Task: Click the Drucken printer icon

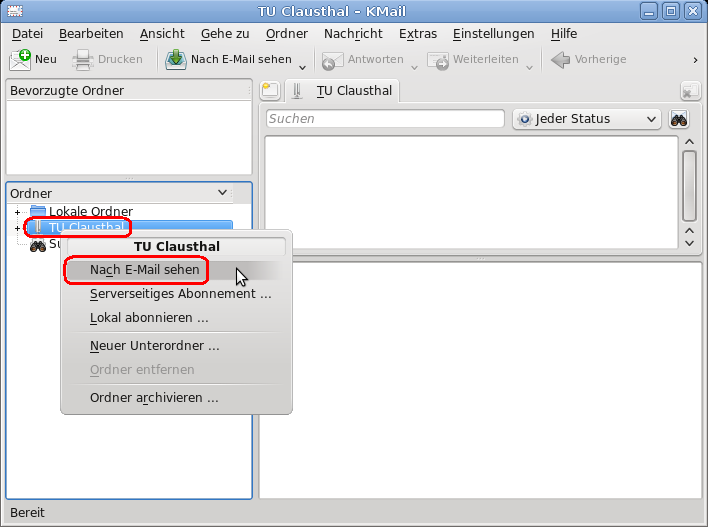Action: tap(83, 60)
